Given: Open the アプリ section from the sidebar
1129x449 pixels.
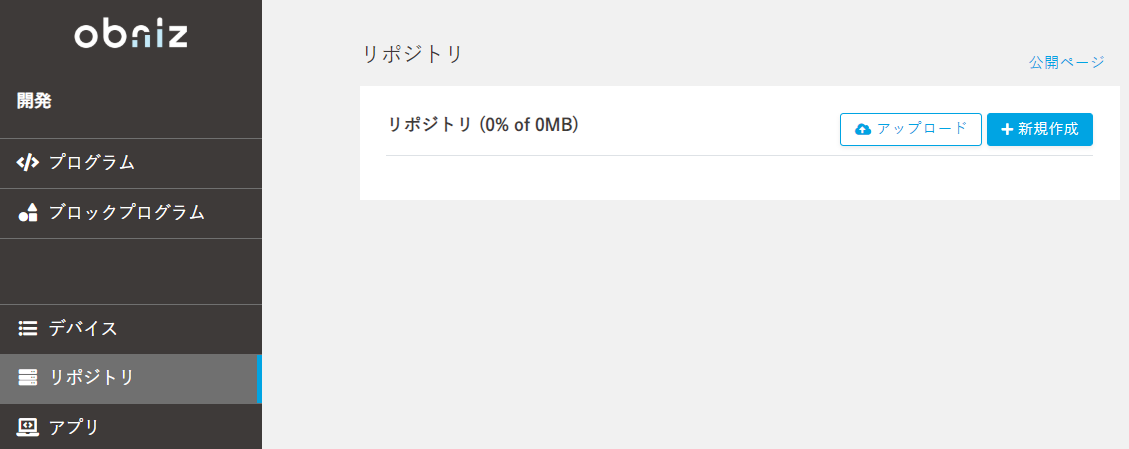Looking at the screenshot, I should coord(131,427).
